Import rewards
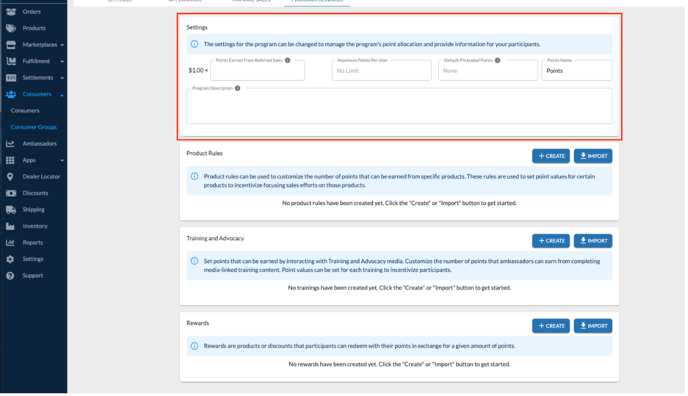The image size is (688, 396). coord(593,326)
